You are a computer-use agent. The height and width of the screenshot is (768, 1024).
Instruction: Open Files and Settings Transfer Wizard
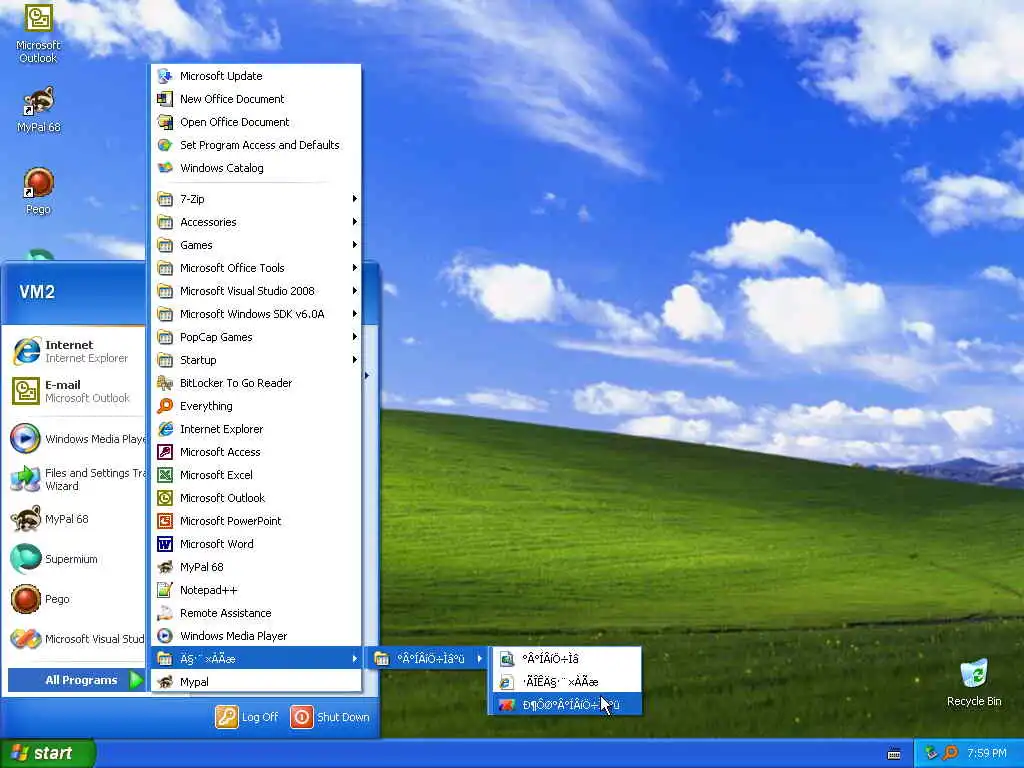click(76, 479)
